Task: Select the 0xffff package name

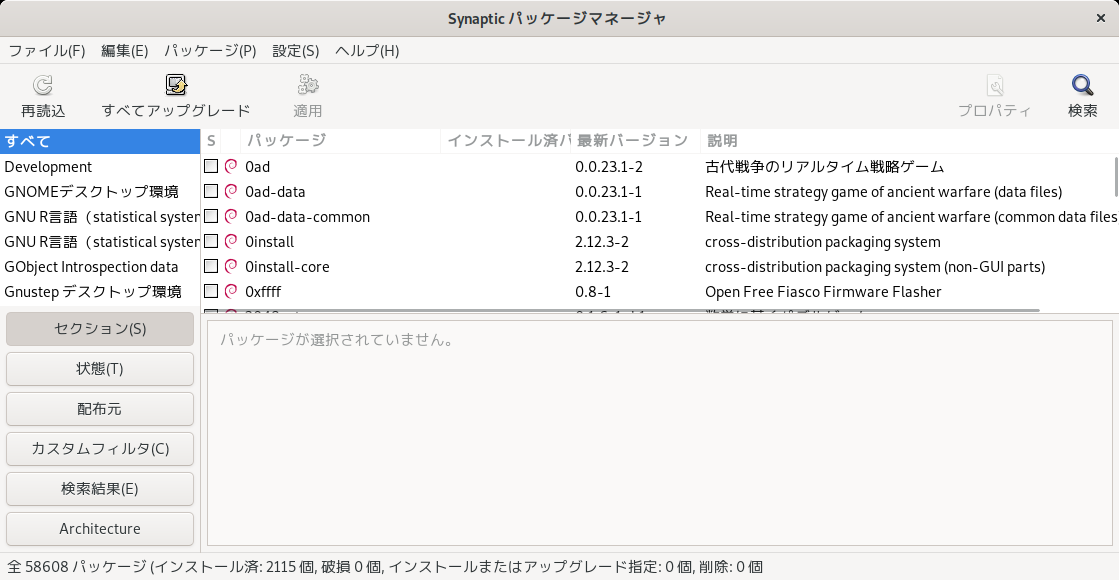Action: (x=263, y=292)
